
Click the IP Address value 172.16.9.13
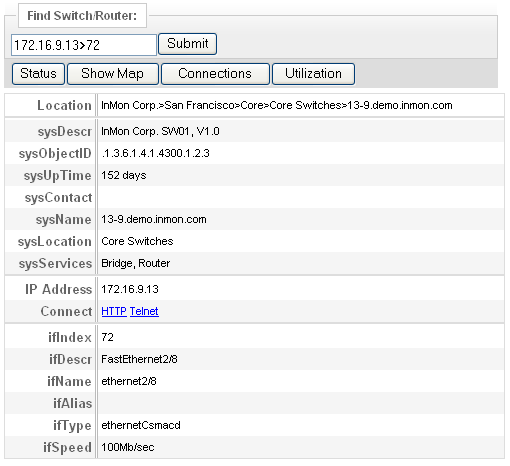130,289
